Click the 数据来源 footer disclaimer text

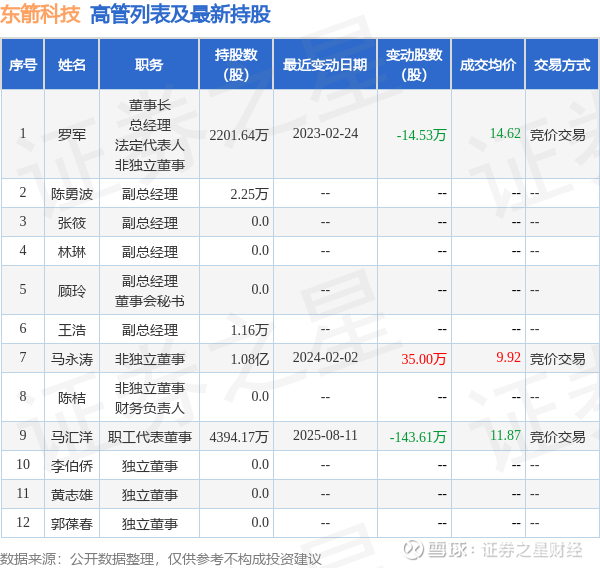161,559
